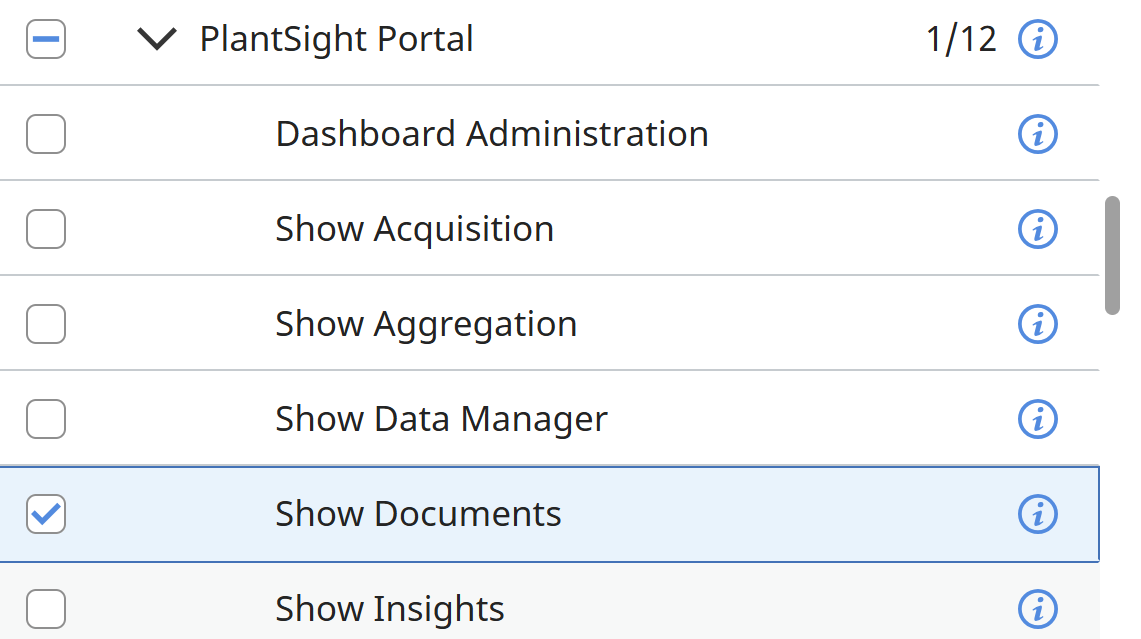Click info icon next to Show Documents

[1037, 514]
